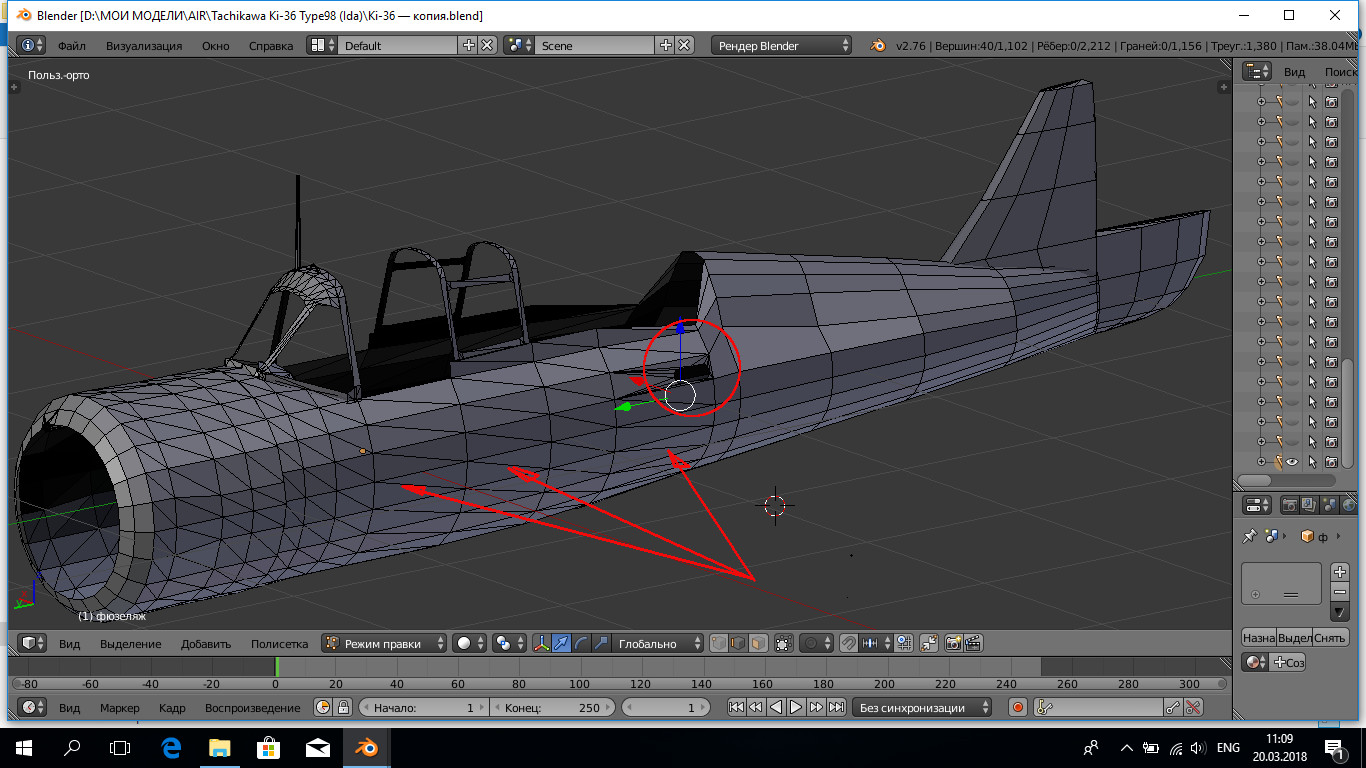Click the Назна assign button
Screen dimensions: 1366x768
pyautogui.click(x=1258, y=637)
